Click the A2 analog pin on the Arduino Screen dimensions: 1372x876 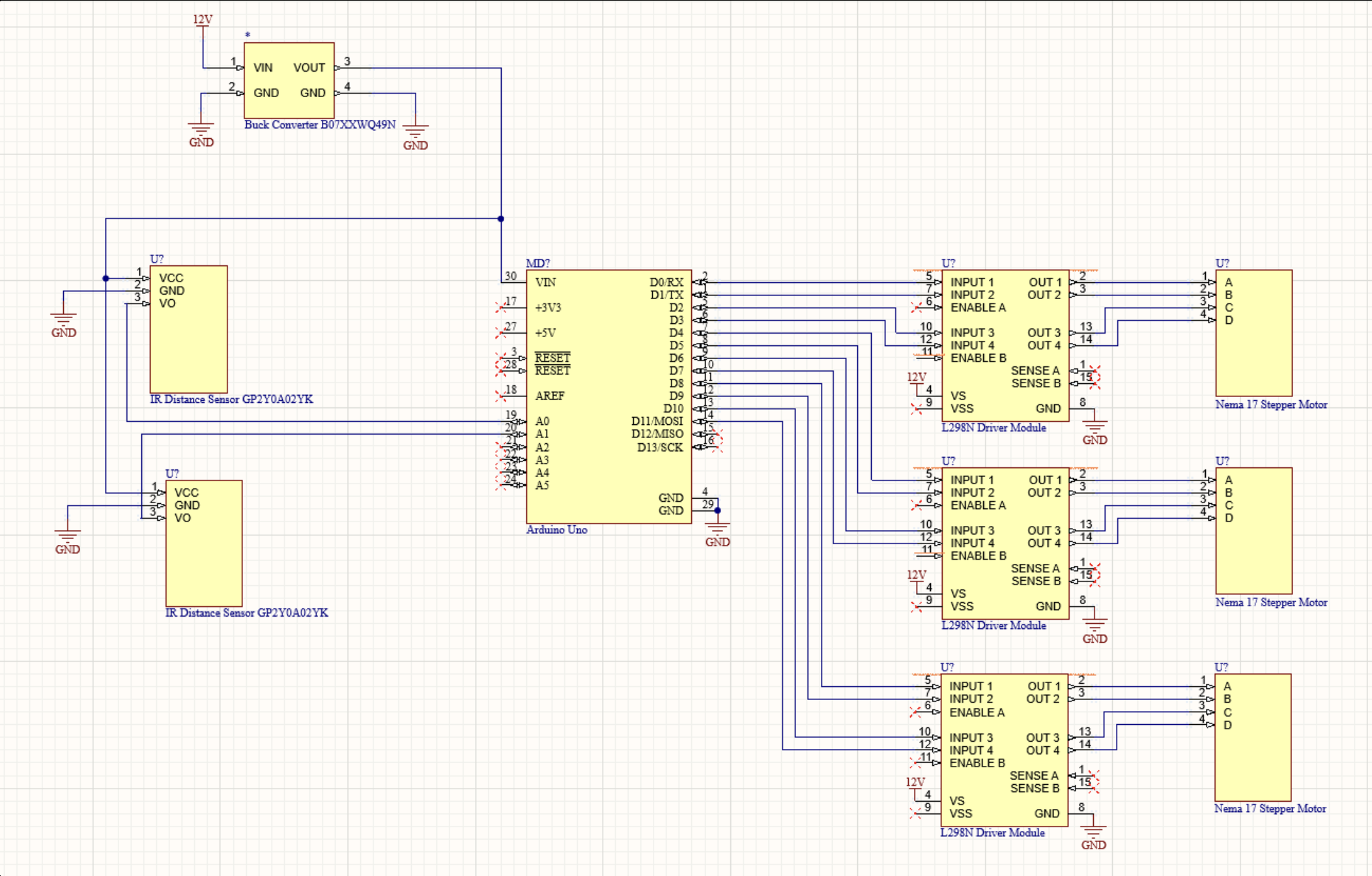pos(542,447)
